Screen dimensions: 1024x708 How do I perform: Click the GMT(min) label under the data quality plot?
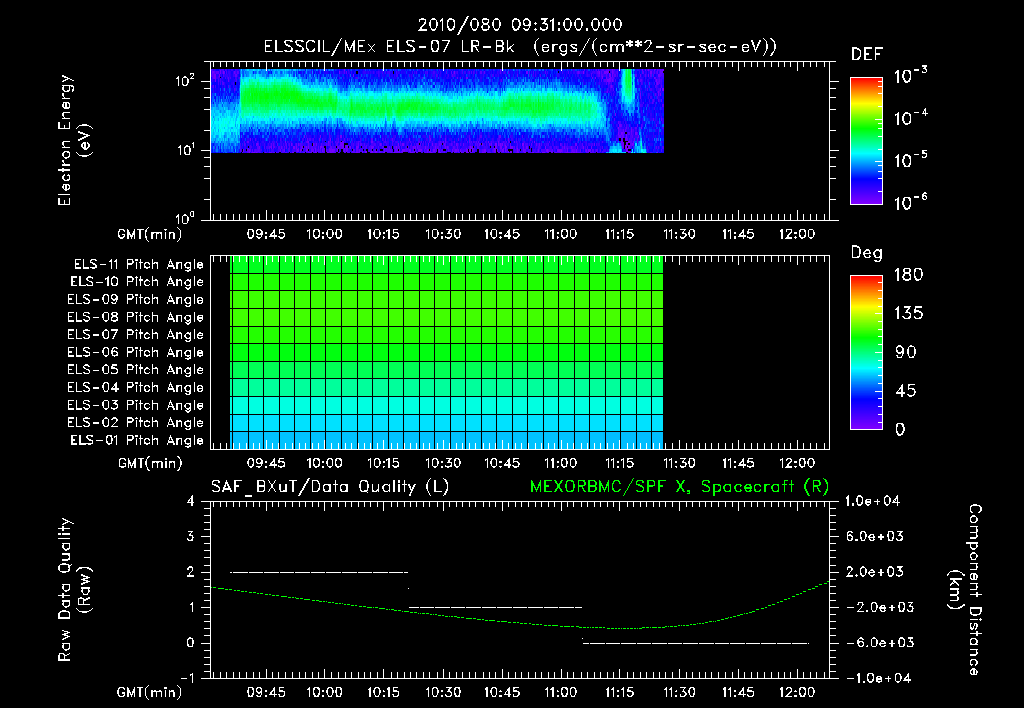(150, 692)
